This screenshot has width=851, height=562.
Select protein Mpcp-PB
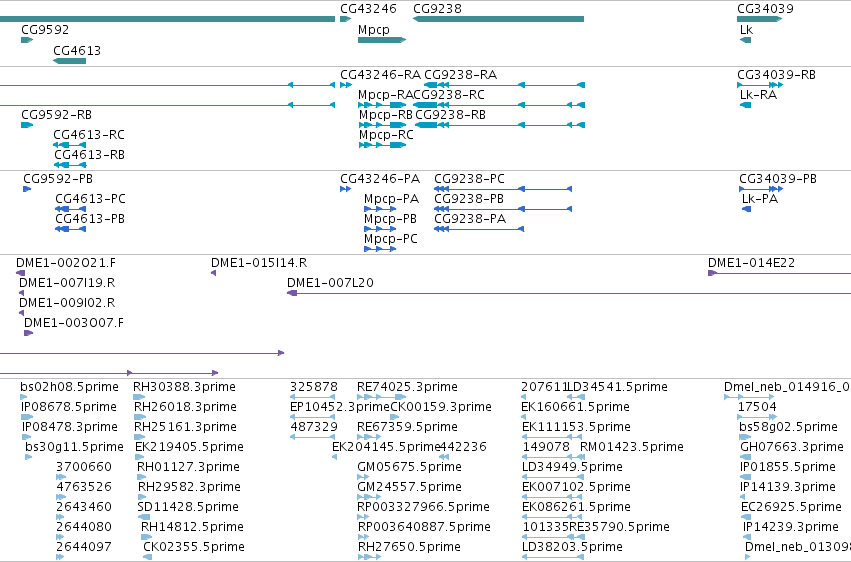pyautogui.click(x=390, y=219)
